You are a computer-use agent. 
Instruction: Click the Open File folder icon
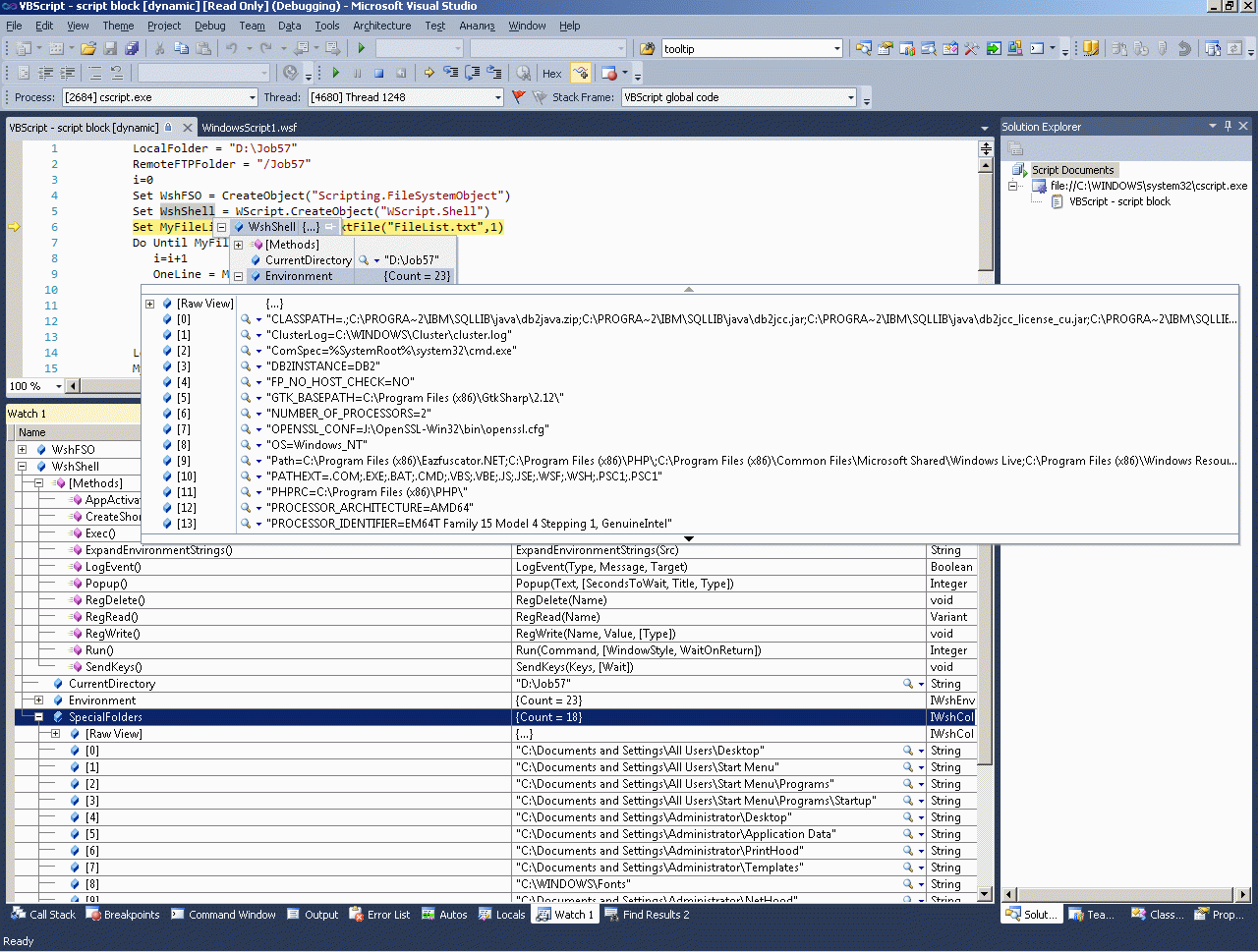click(x=88, y=48)
